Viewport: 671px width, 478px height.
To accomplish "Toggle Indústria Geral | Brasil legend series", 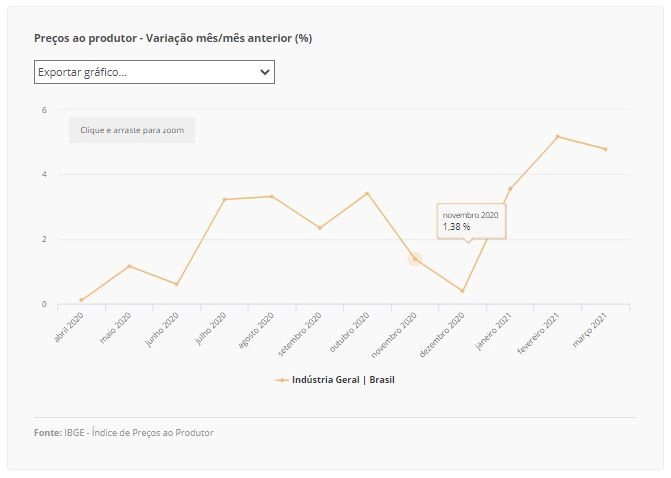I will click(335, 380).
